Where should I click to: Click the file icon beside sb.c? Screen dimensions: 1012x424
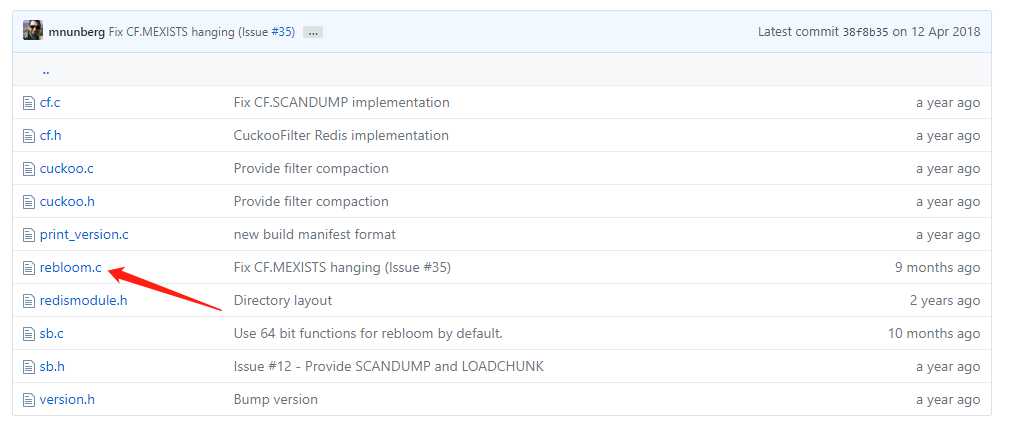tap(28, 334)
